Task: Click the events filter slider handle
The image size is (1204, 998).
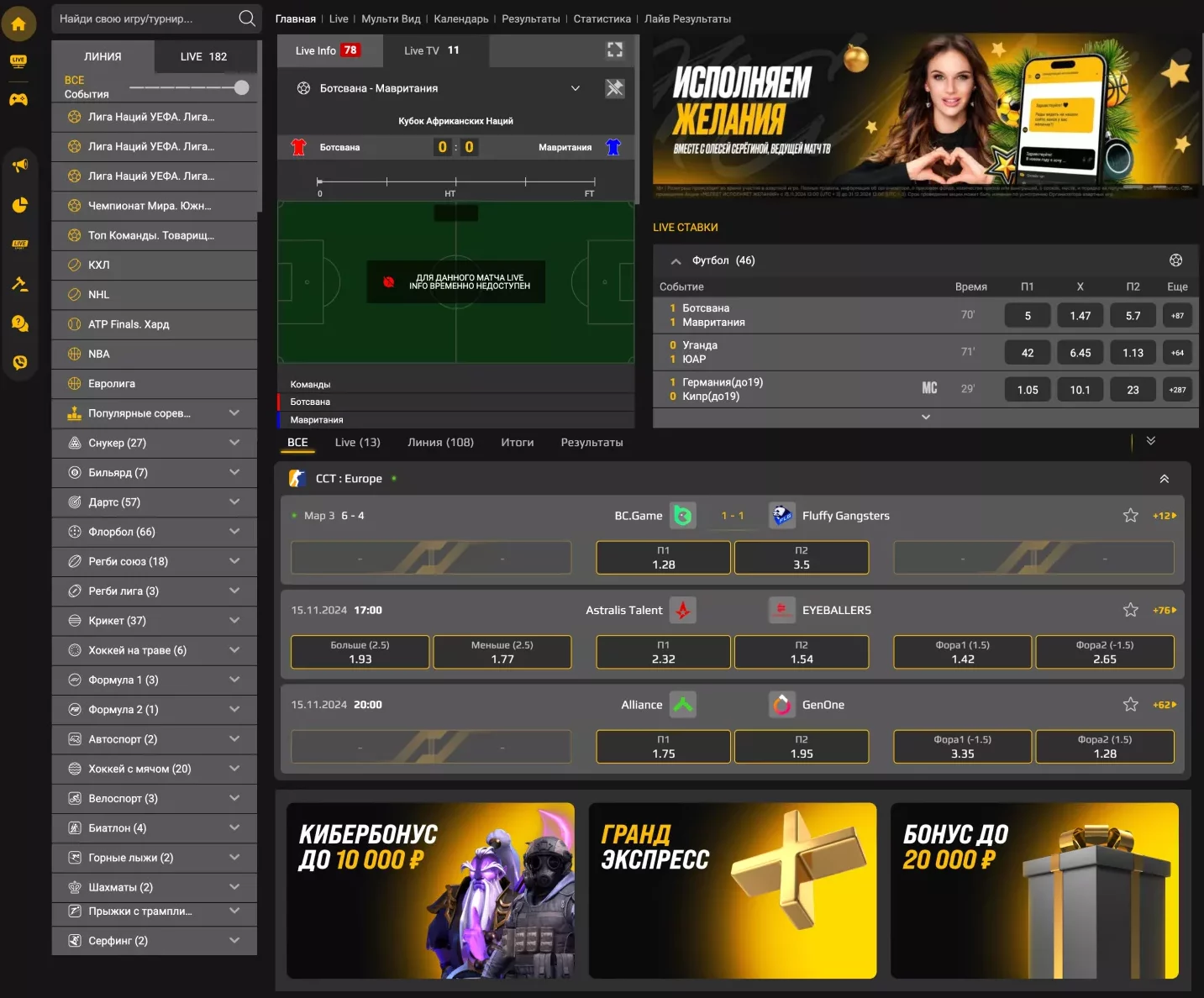Action: click(242, 87)
